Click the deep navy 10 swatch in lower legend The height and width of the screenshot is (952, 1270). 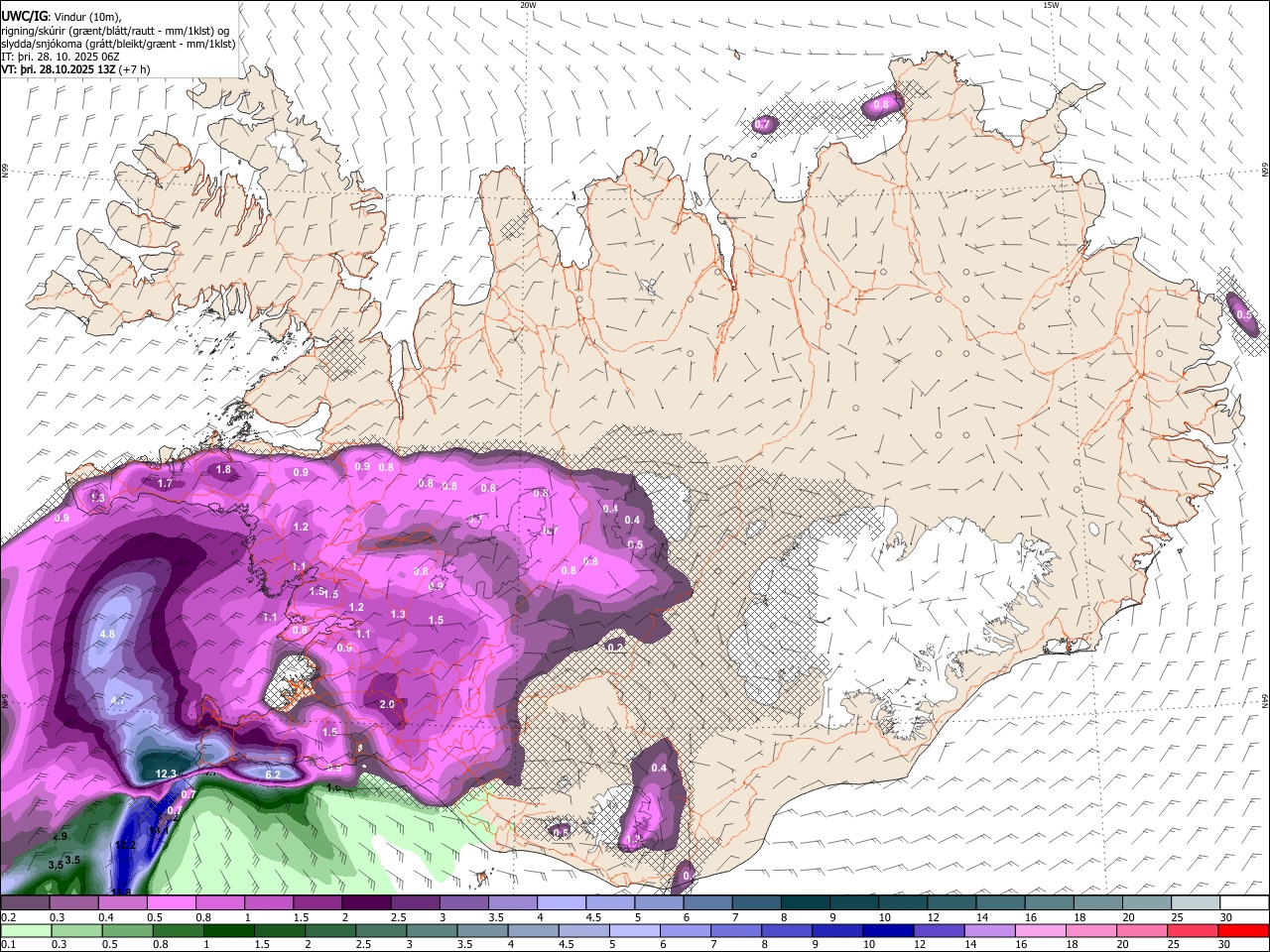[887, 930]
